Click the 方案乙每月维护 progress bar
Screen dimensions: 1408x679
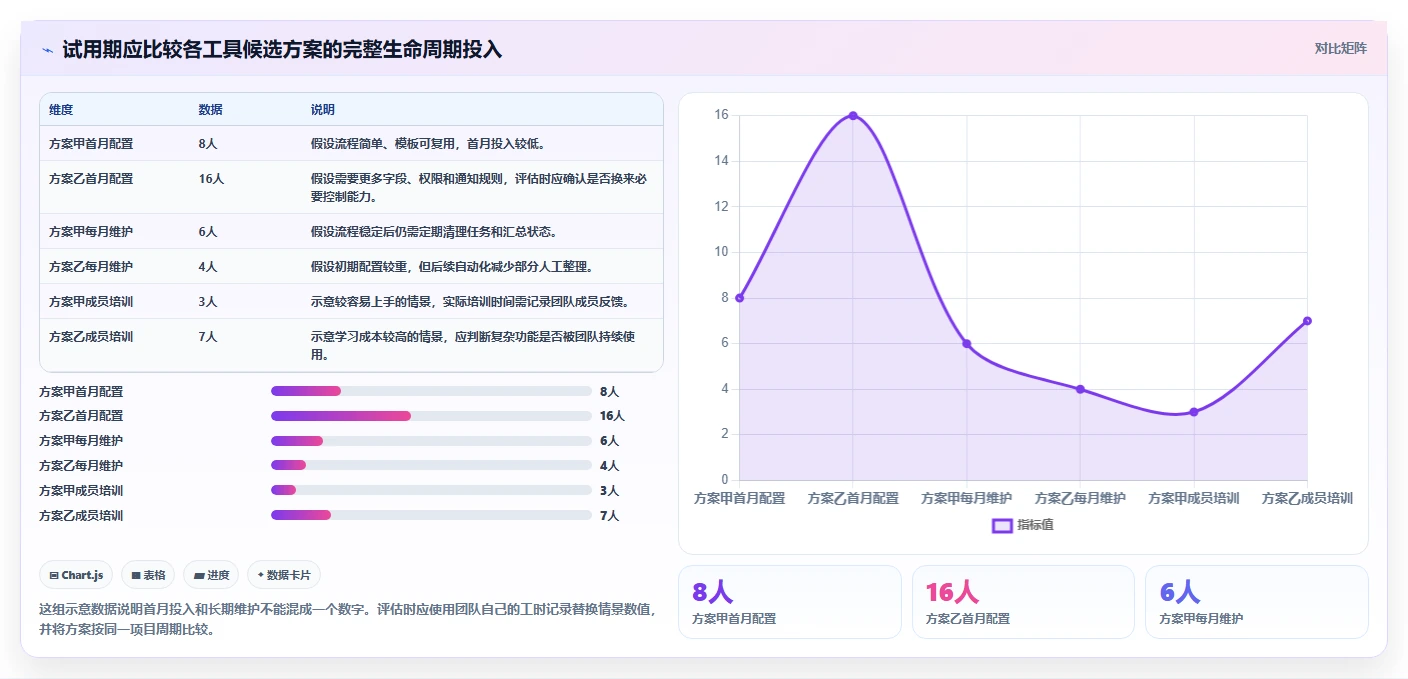click(431, 465)
